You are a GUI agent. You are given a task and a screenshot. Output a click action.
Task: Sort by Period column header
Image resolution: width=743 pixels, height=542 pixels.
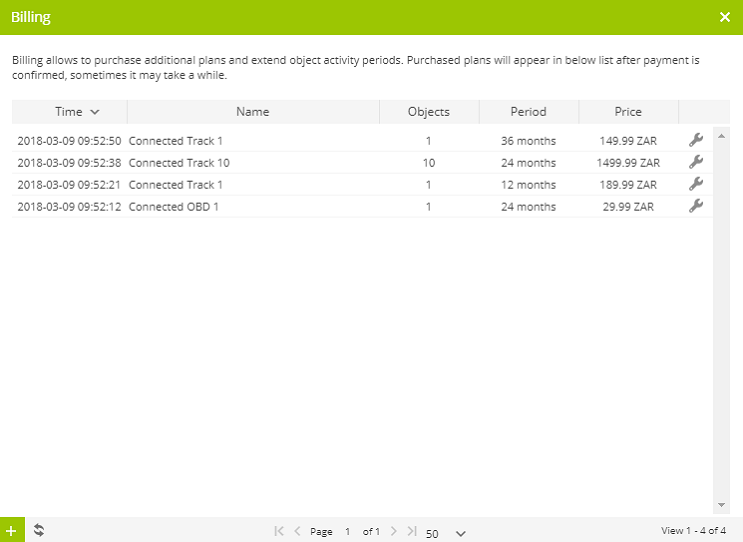529,112
